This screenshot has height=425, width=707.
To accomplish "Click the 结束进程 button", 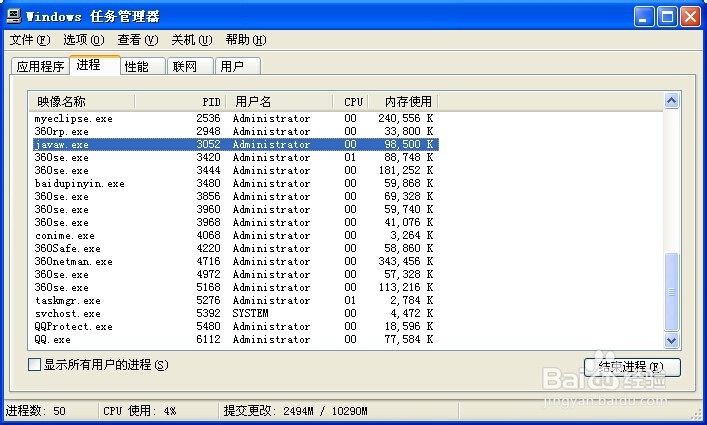I will pyautogui.click(x=632, y=367).
